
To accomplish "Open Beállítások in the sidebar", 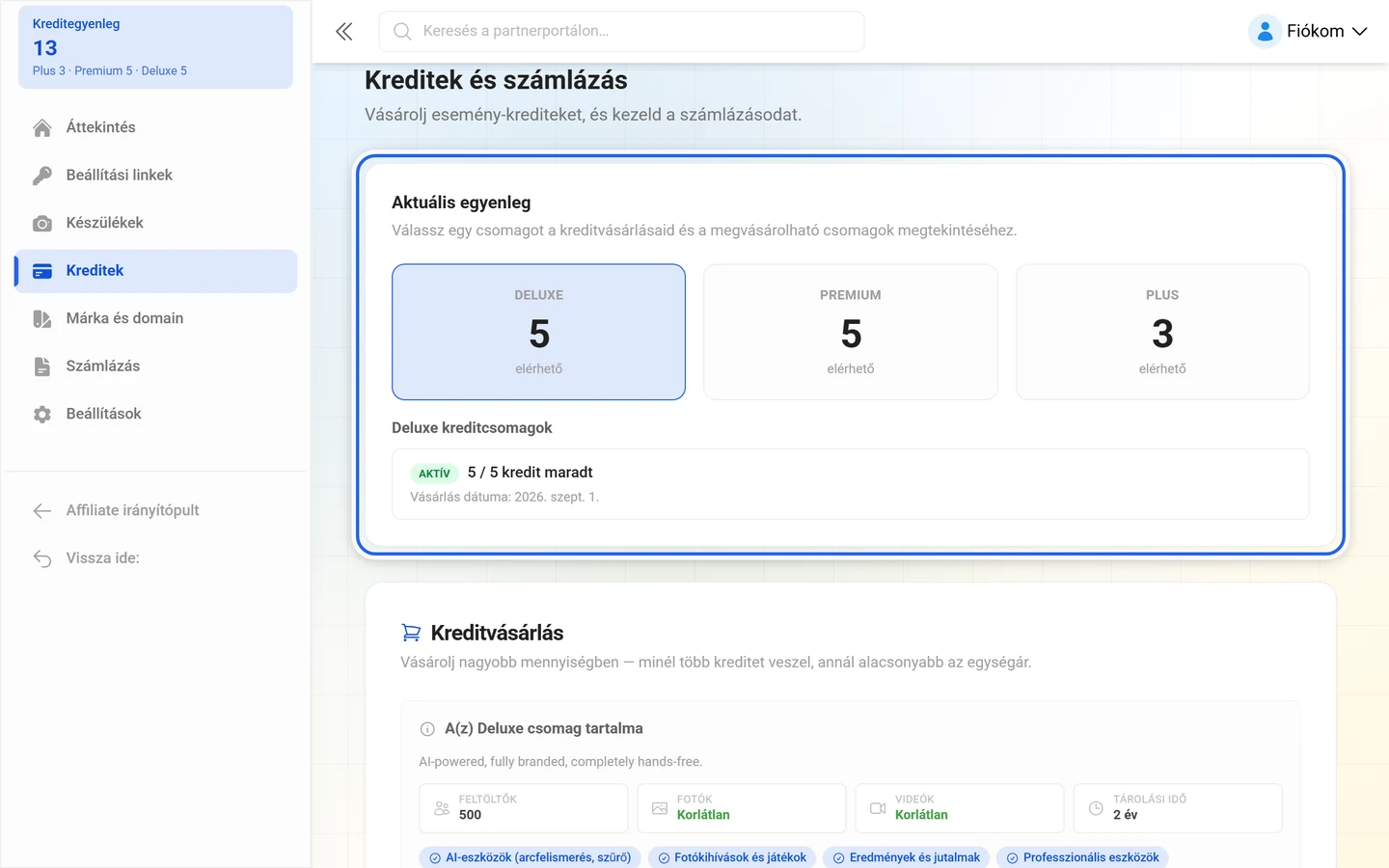I will 155,414.
